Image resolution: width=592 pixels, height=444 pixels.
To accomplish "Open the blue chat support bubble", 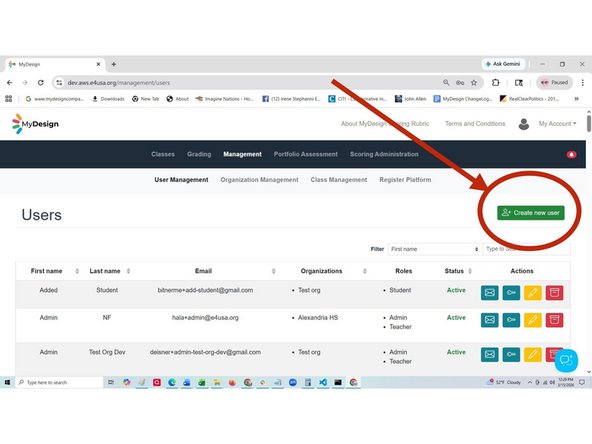I will click(566, 360).
